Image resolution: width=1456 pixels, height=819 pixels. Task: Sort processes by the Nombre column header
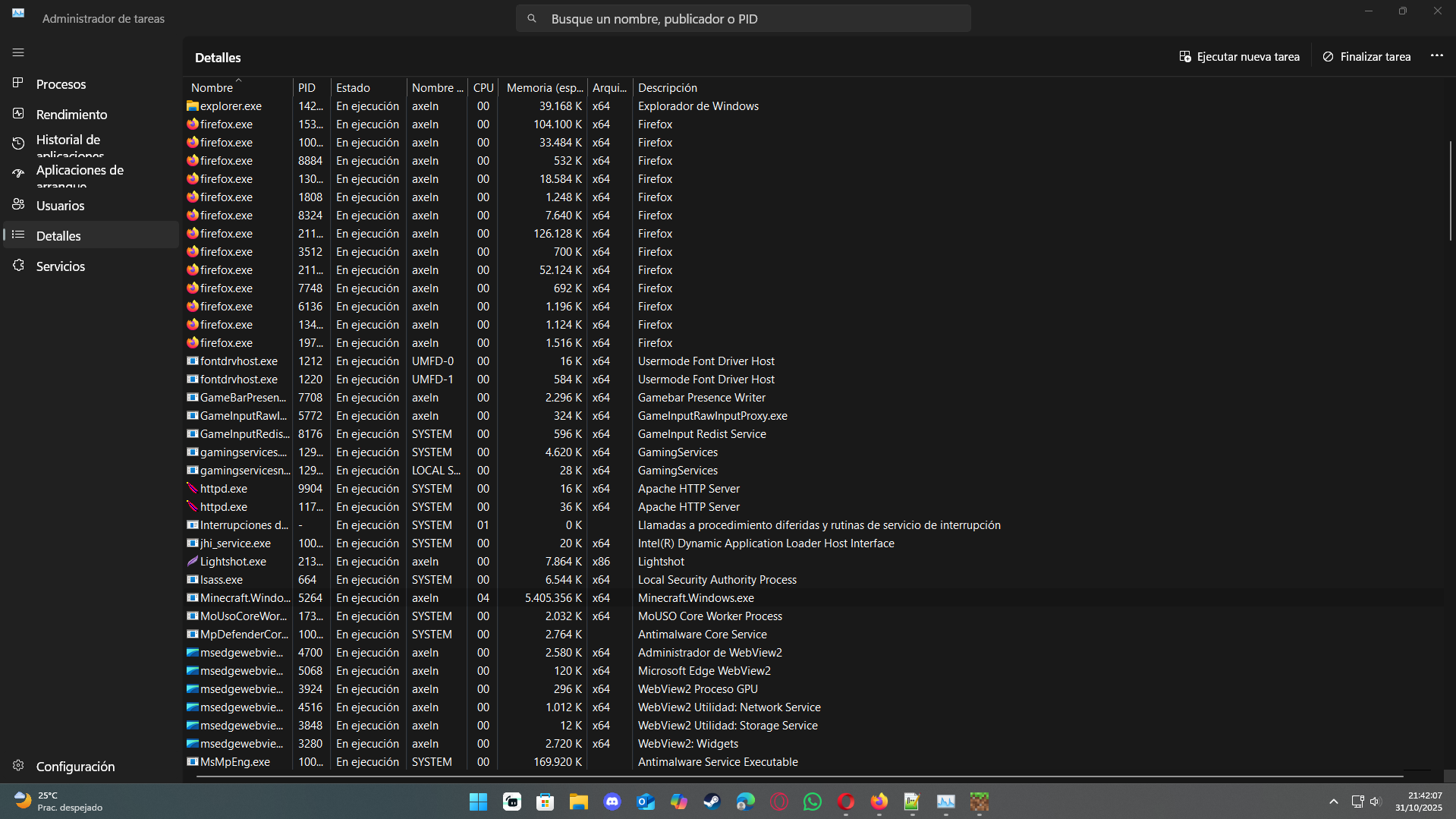[212, 88]
